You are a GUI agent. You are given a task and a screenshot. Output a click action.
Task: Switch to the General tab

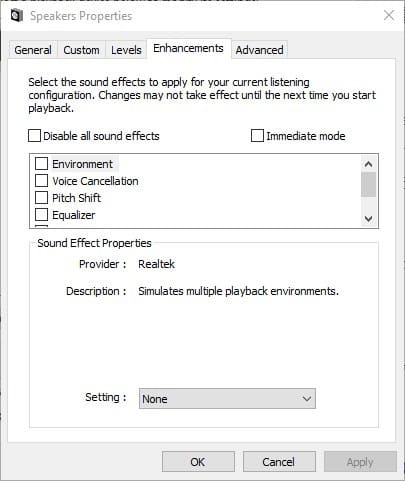pyautogui.click(x=33, y=50)
